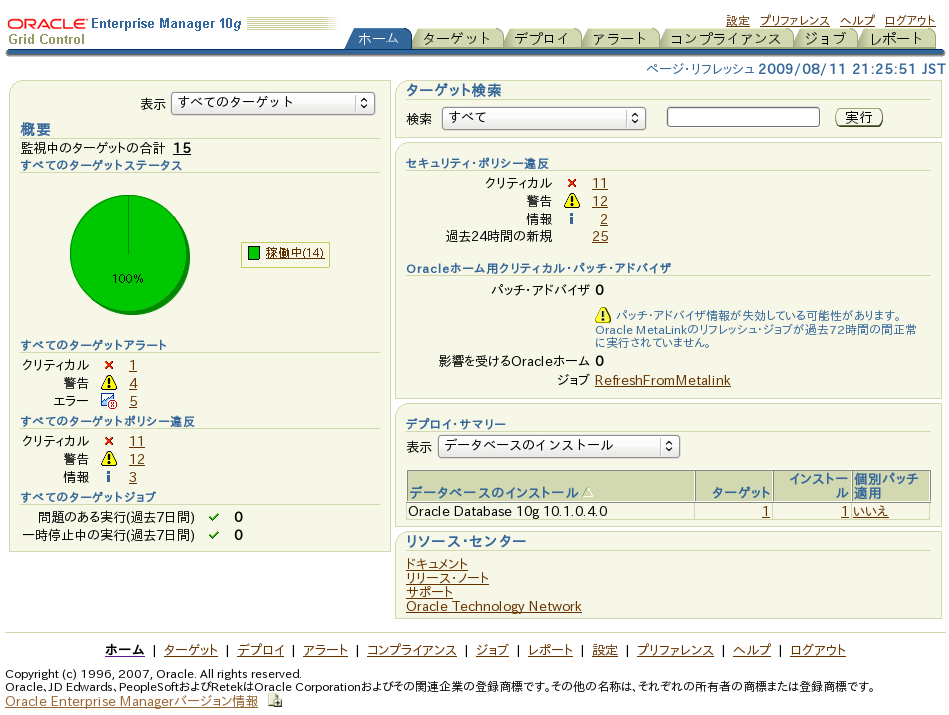Image resolution: width=949 pixels, height=715 pixels.
Task: Open the ヘルプ link in top header
Action: (x=857, y=21)
